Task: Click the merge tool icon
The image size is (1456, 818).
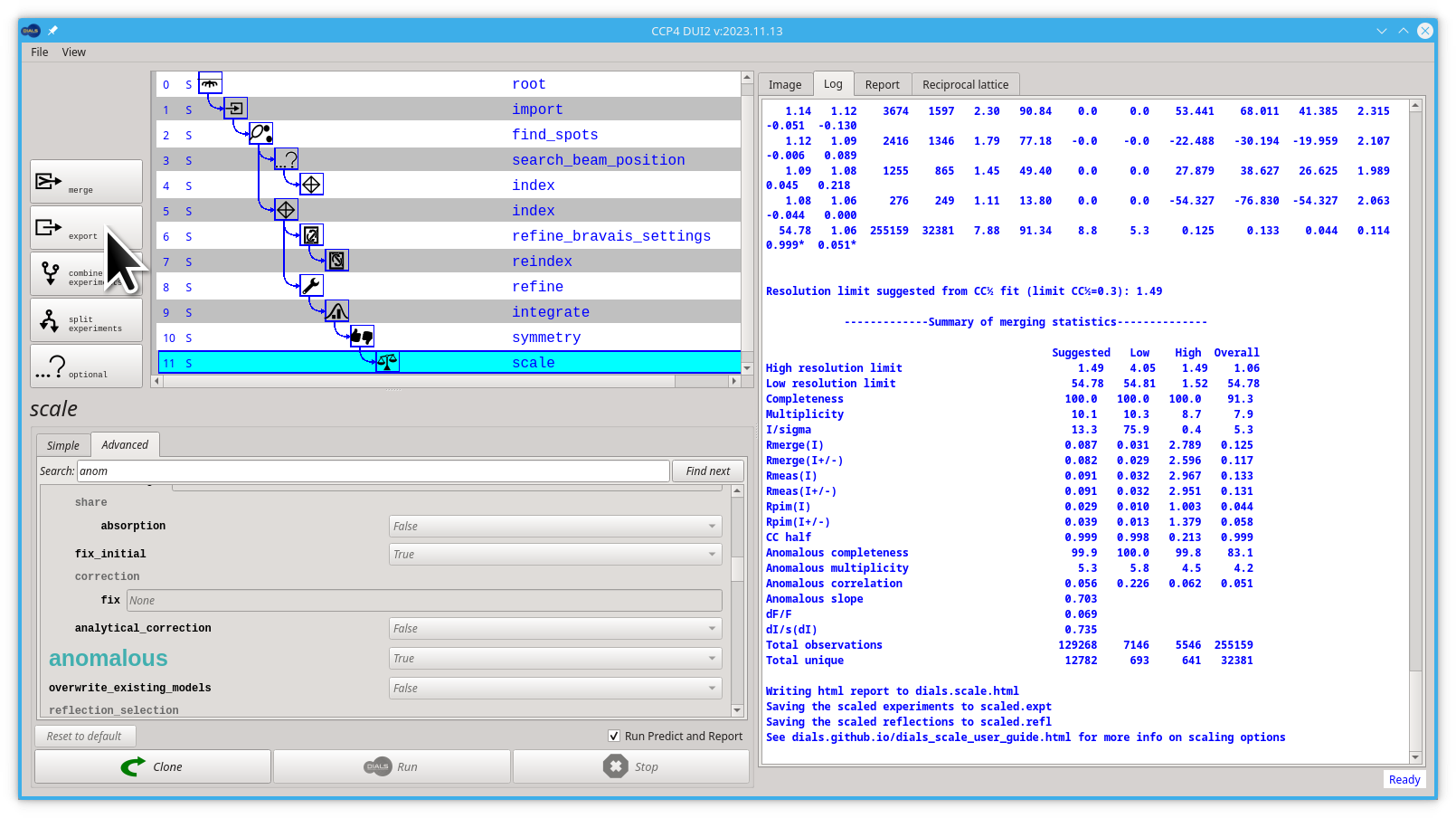Action: coord(49,181)
